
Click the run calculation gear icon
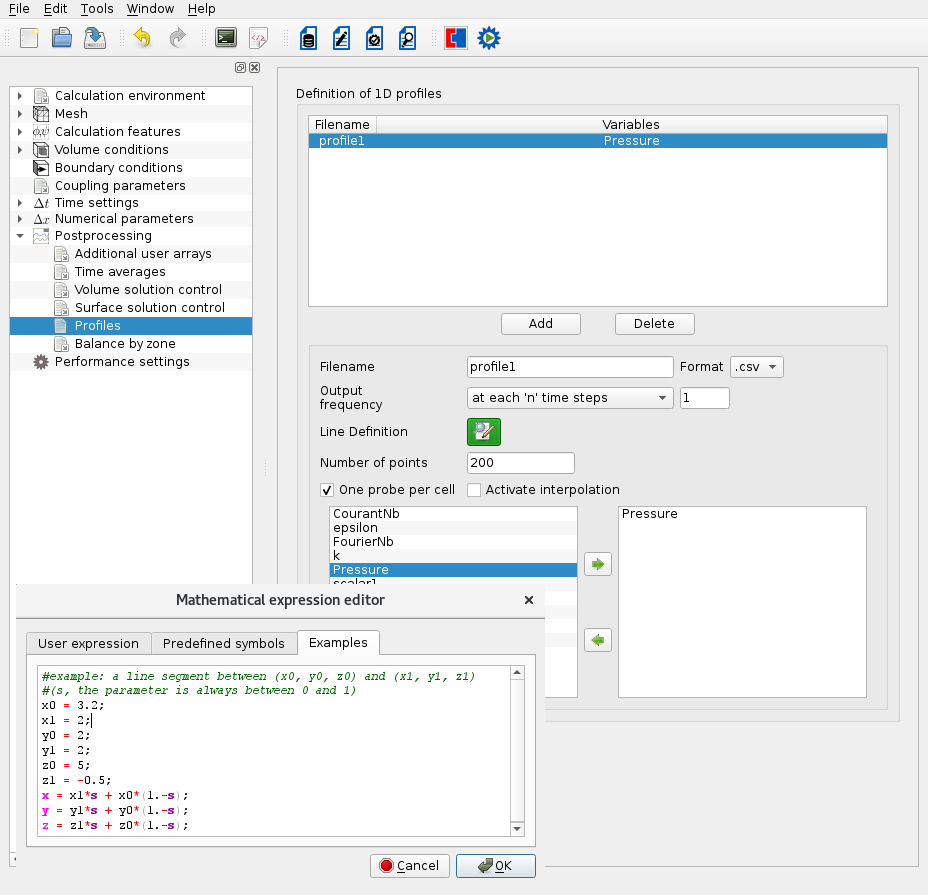pyautogui.click(x=488, y=39)
